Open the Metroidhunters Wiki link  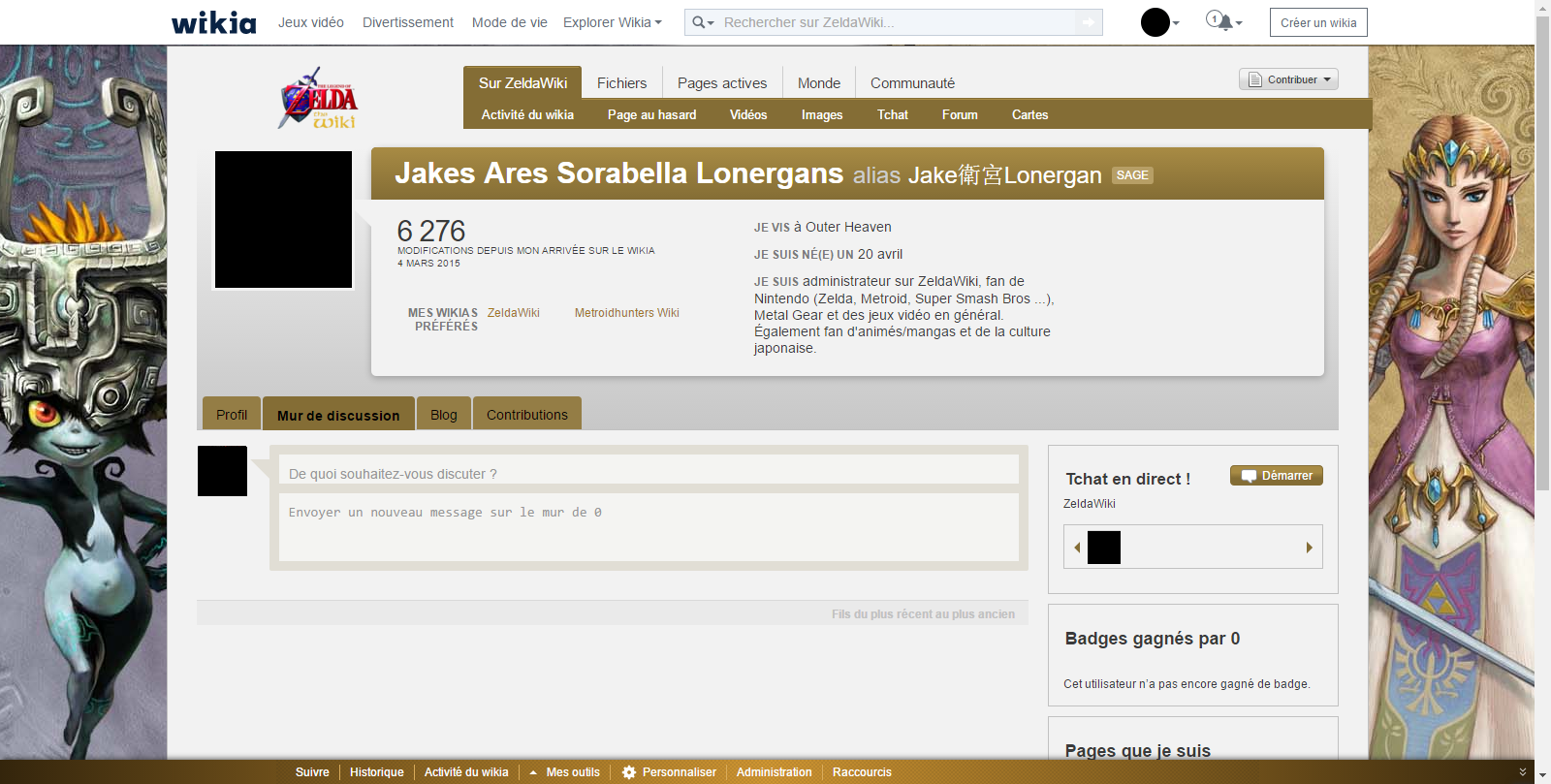pos(626,313)
